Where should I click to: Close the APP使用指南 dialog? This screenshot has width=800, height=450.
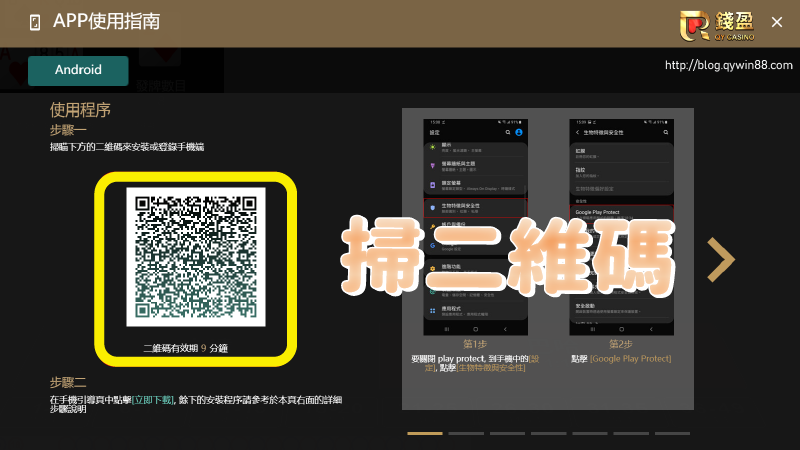click(x=777, y=22)
